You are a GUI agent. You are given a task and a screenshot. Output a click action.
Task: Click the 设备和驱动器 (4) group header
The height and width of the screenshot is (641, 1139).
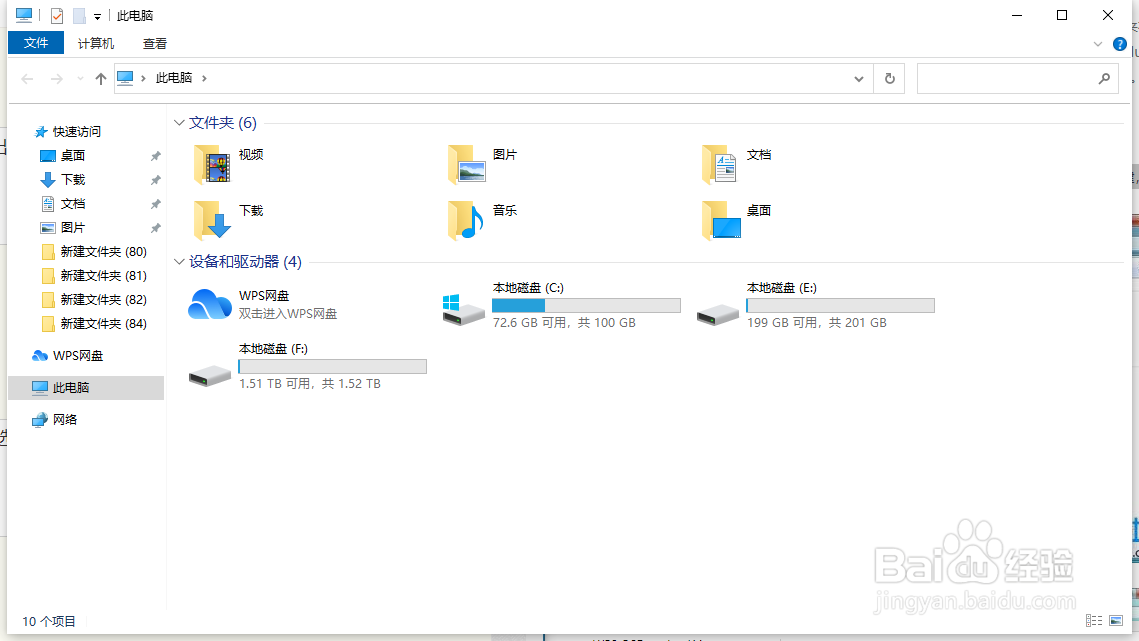[x=246, y=262]
